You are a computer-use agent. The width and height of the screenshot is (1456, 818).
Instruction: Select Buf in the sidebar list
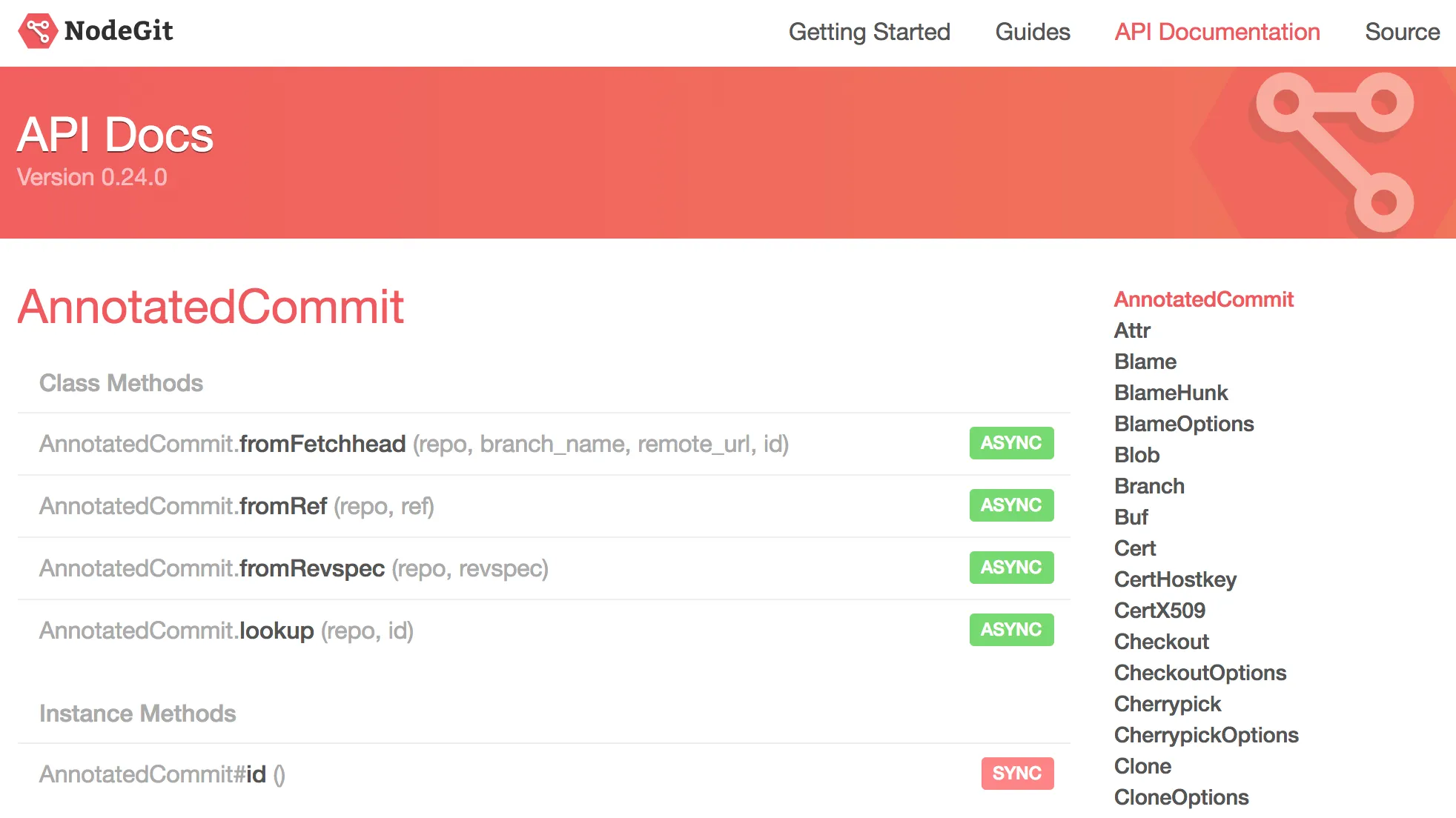click(x=1131, y=517)
